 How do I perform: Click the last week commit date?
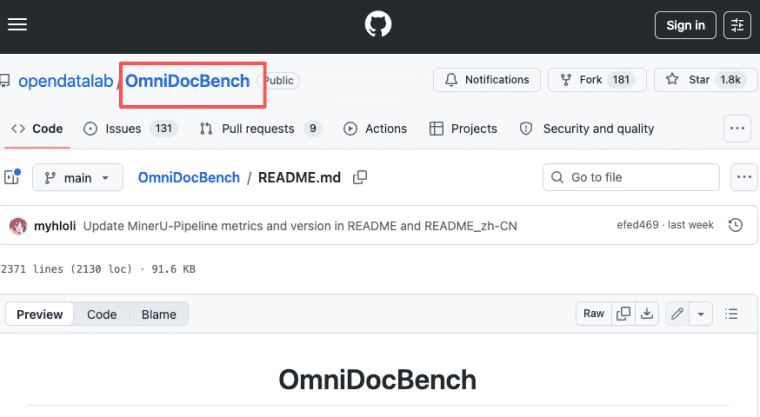pyautogui.click(x=691, y=225)
